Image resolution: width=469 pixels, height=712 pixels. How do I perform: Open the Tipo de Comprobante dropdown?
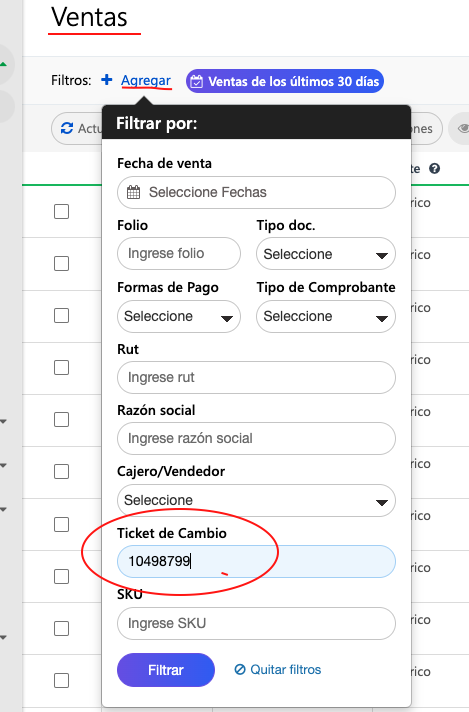pos(326,316)
